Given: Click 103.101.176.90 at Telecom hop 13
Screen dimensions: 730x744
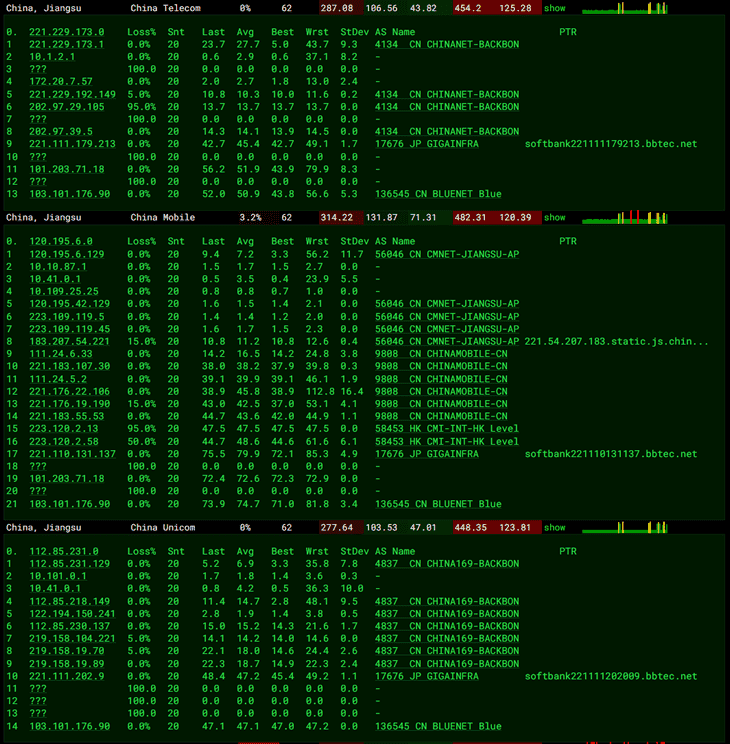Looking at the screenshot, I should pos(69,194).
